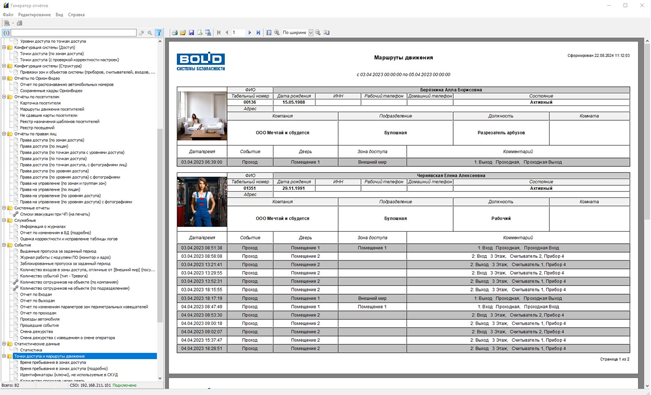
Task: Collapse the 'Статистические данные' folder
Action: pos(4,344)
